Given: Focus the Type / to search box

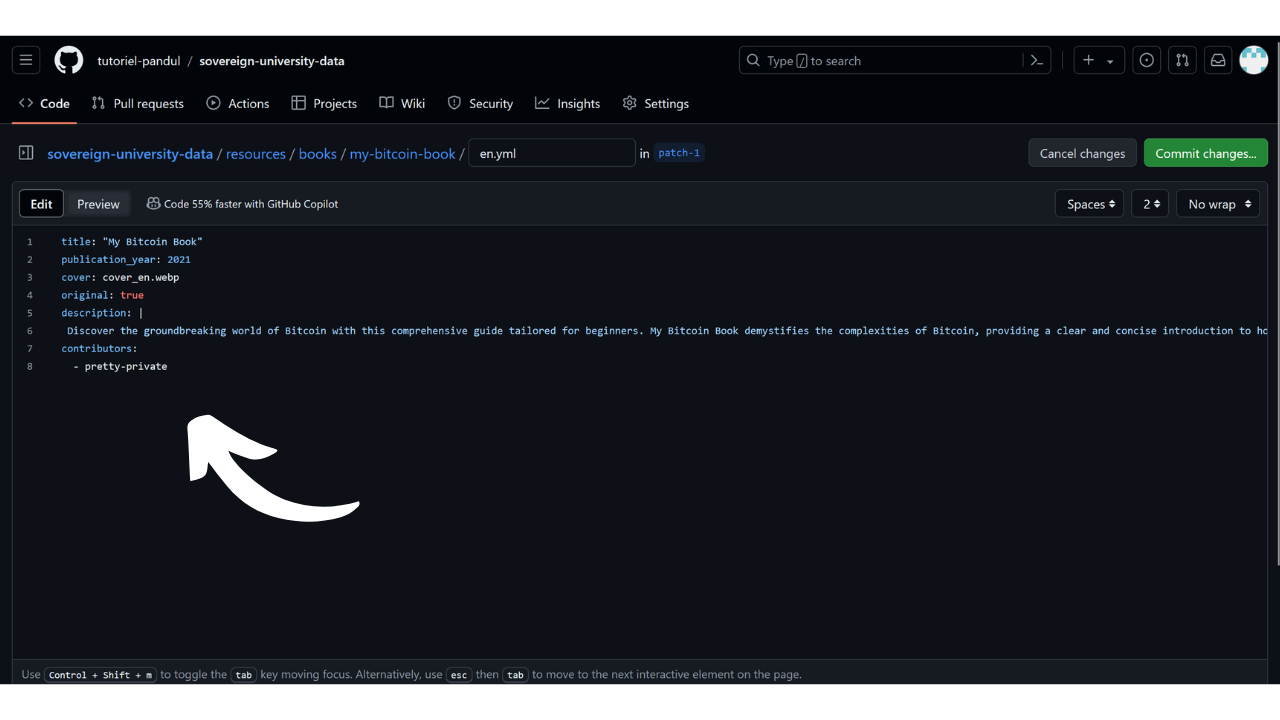Looking at the screenshot, I should [895, 60].
